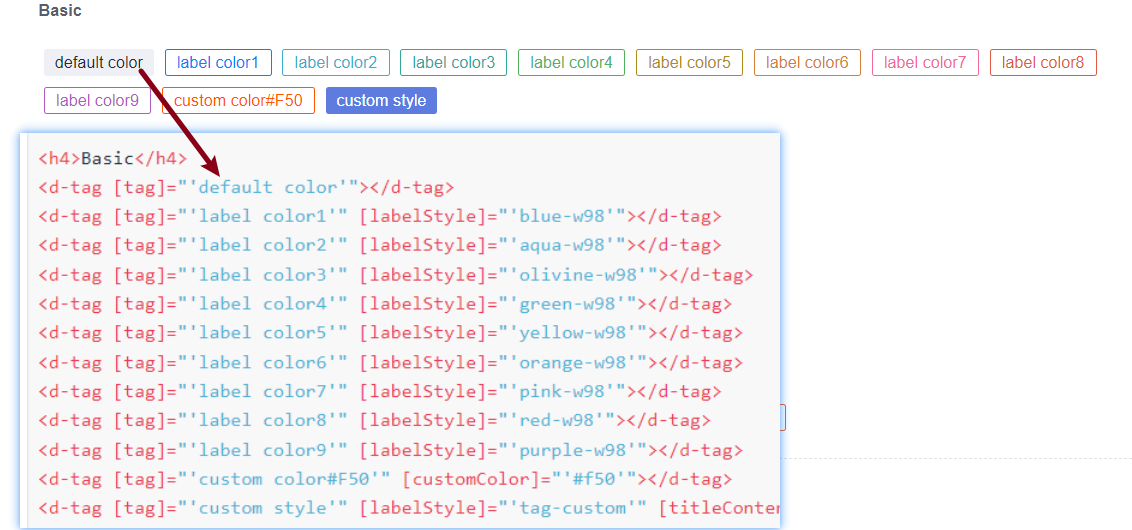Click the 'default color' tag
The image size is (1132, 530).
tap(98, 63)
